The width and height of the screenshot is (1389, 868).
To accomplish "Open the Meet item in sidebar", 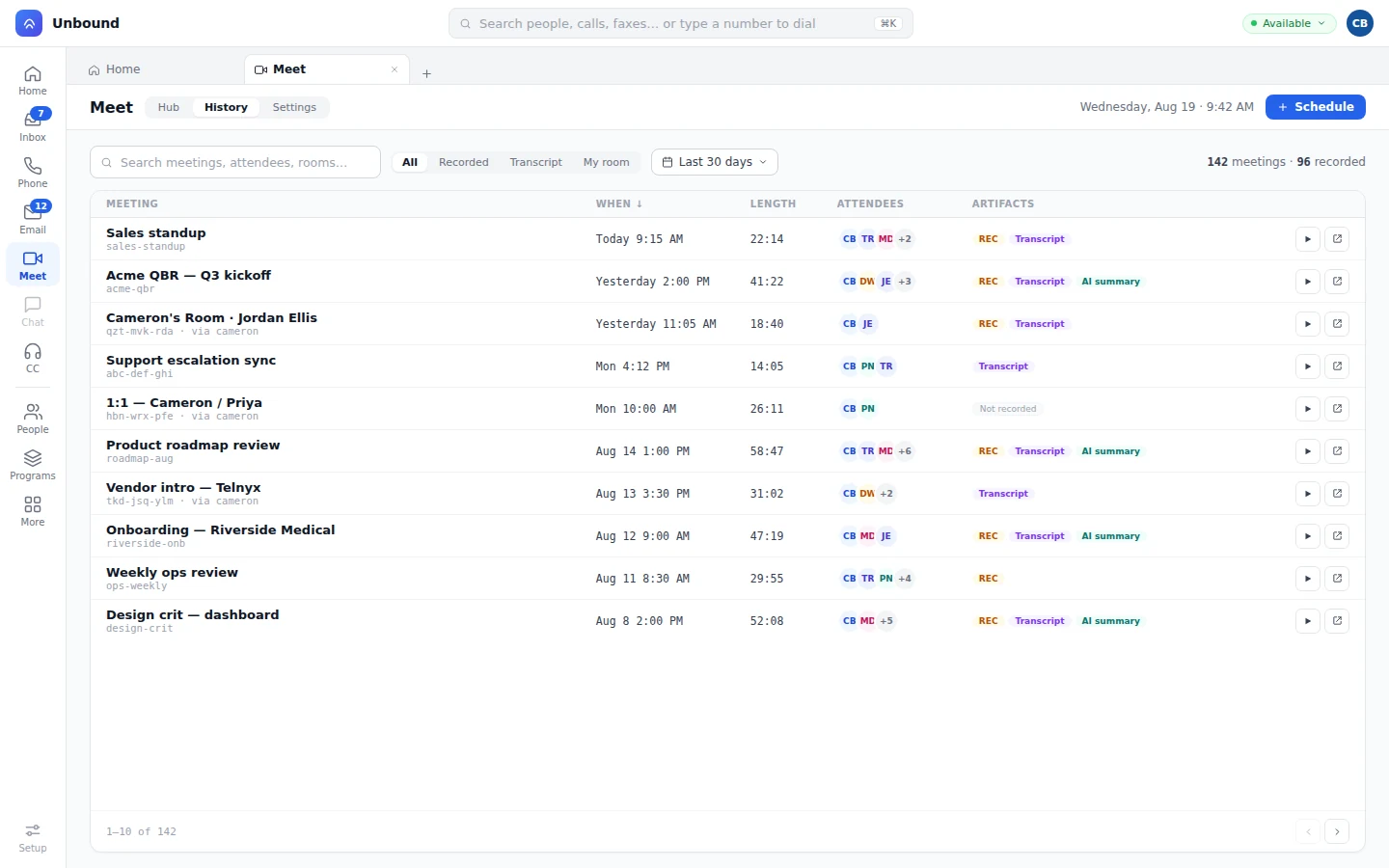I will point(33,265).
